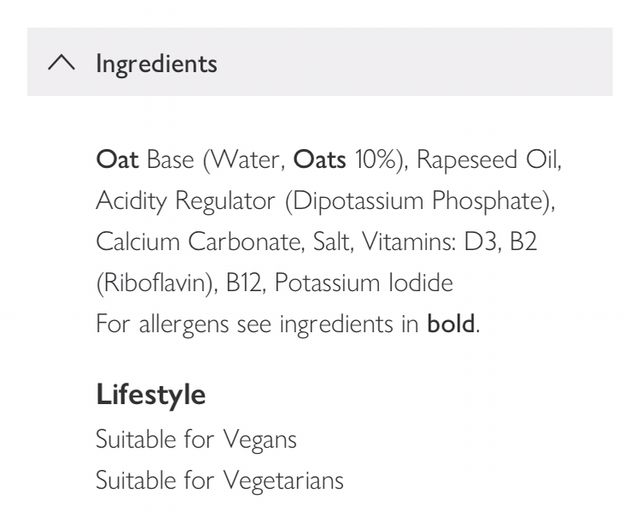
Task: Click the For allergens see ingredients line
Action: (258, 324)
